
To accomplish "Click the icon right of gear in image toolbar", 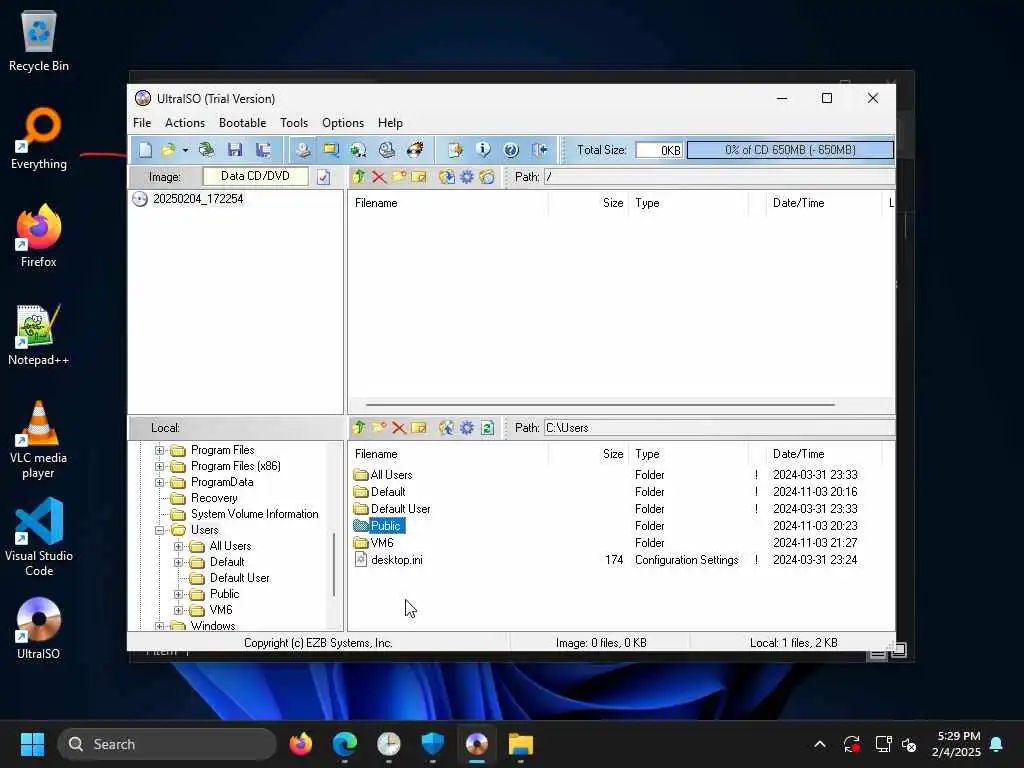I will point(487,176).
